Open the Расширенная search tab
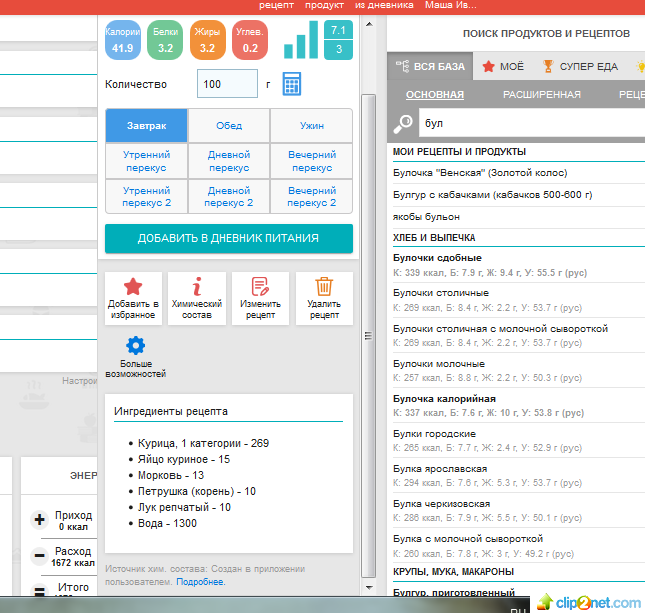645x613 pixels. tap(541, 95)
